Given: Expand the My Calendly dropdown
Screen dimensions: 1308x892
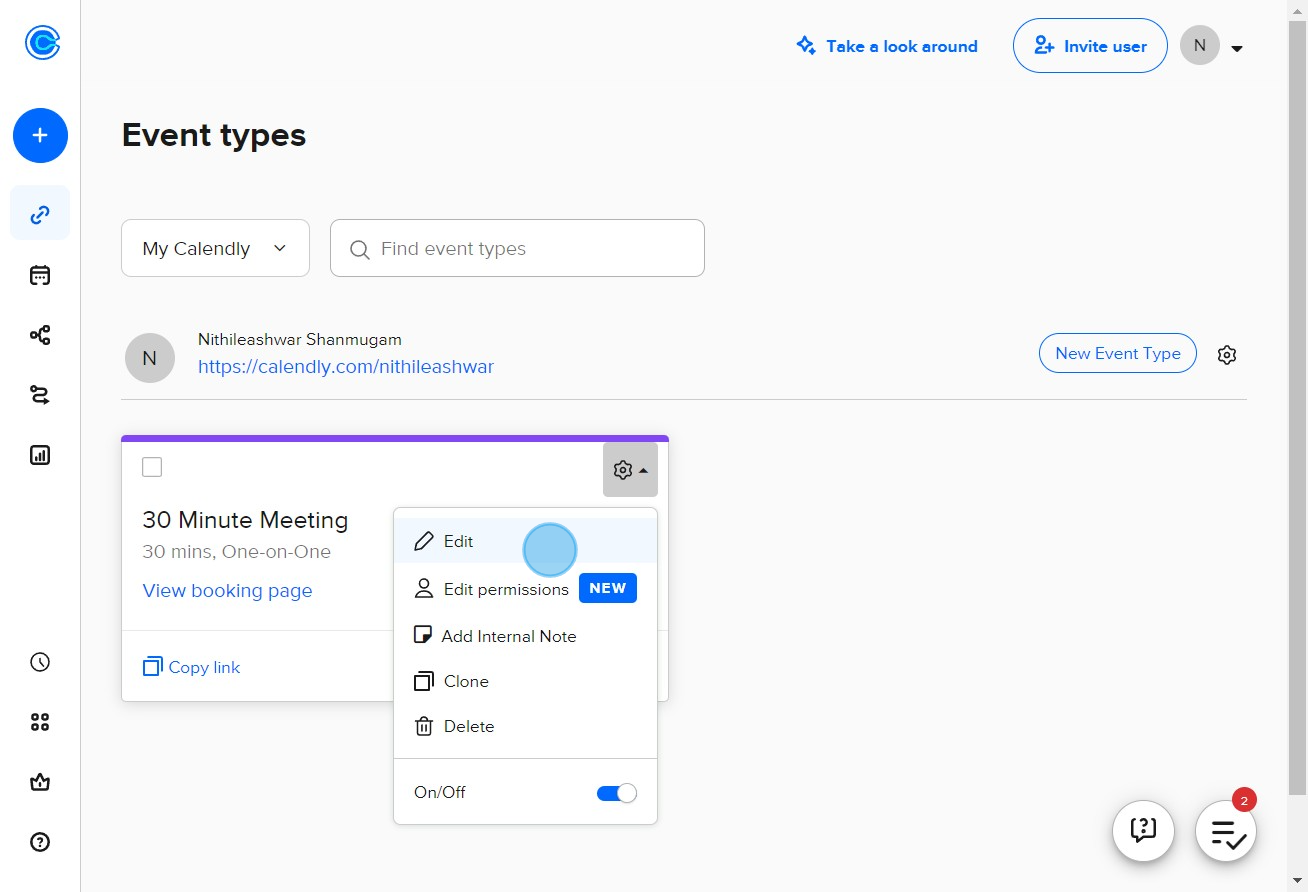Looking at the screenshot, I should coord(215,248).
